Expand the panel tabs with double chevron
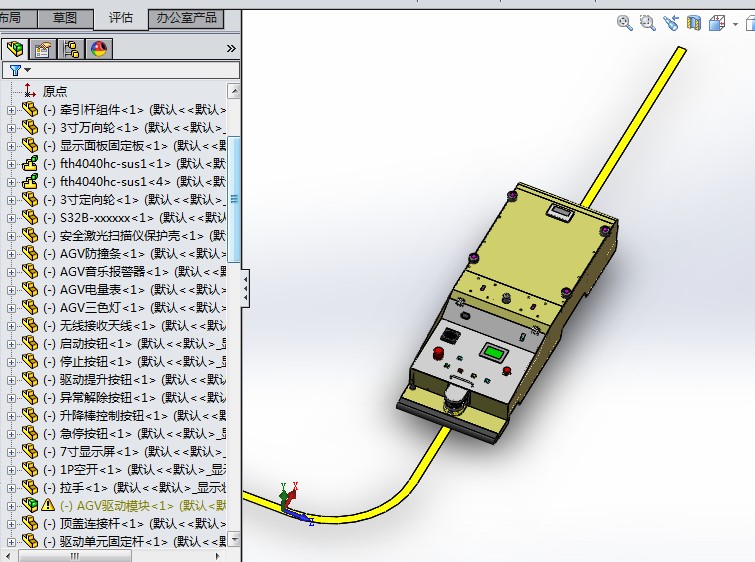Viewport: 755px width, 562px height. point(231,49)
